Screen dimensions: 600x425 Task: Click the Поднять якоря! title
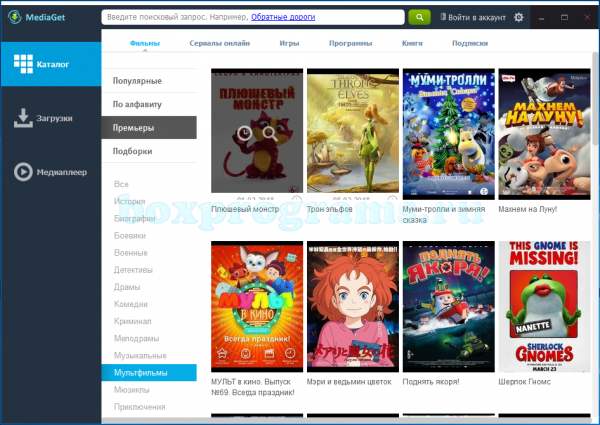click(431, 382)
